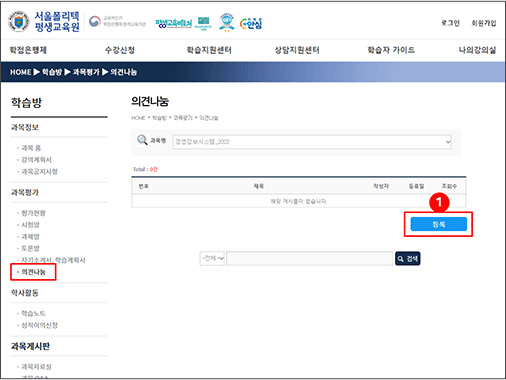The image size is (506, 380).
Task: Open 자기소개서, 학습계획서 in the sidebar
Action: click(x=53, y=260)
